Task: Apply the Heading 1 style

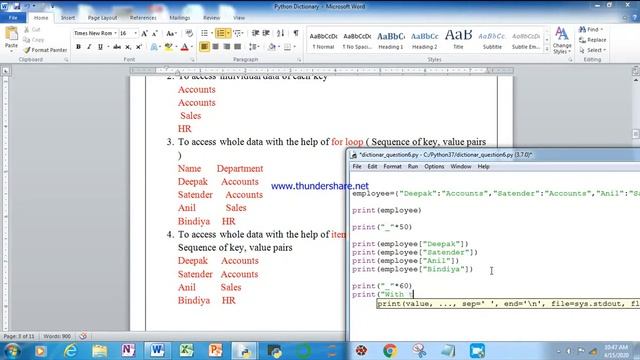Action: pyautogui.click(x=391, y=40)
